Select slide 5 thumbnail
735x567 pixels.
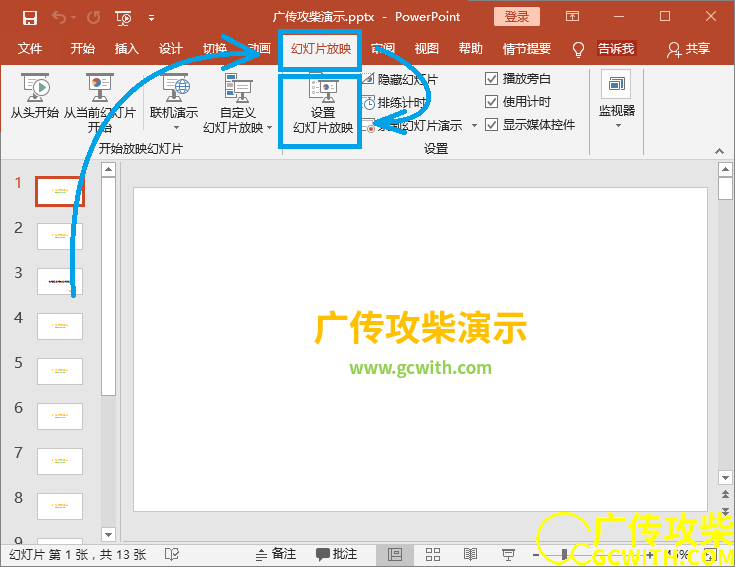coord(60,371)
